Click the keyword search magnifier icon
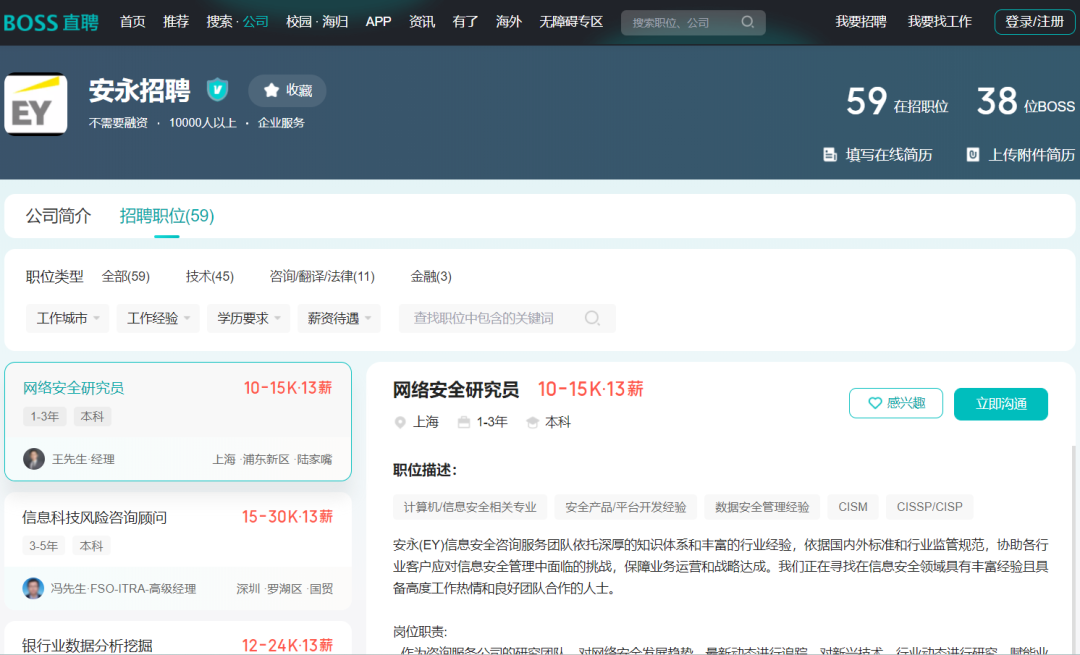Viewport: 1080px width, 655px height. click(592, 318)
